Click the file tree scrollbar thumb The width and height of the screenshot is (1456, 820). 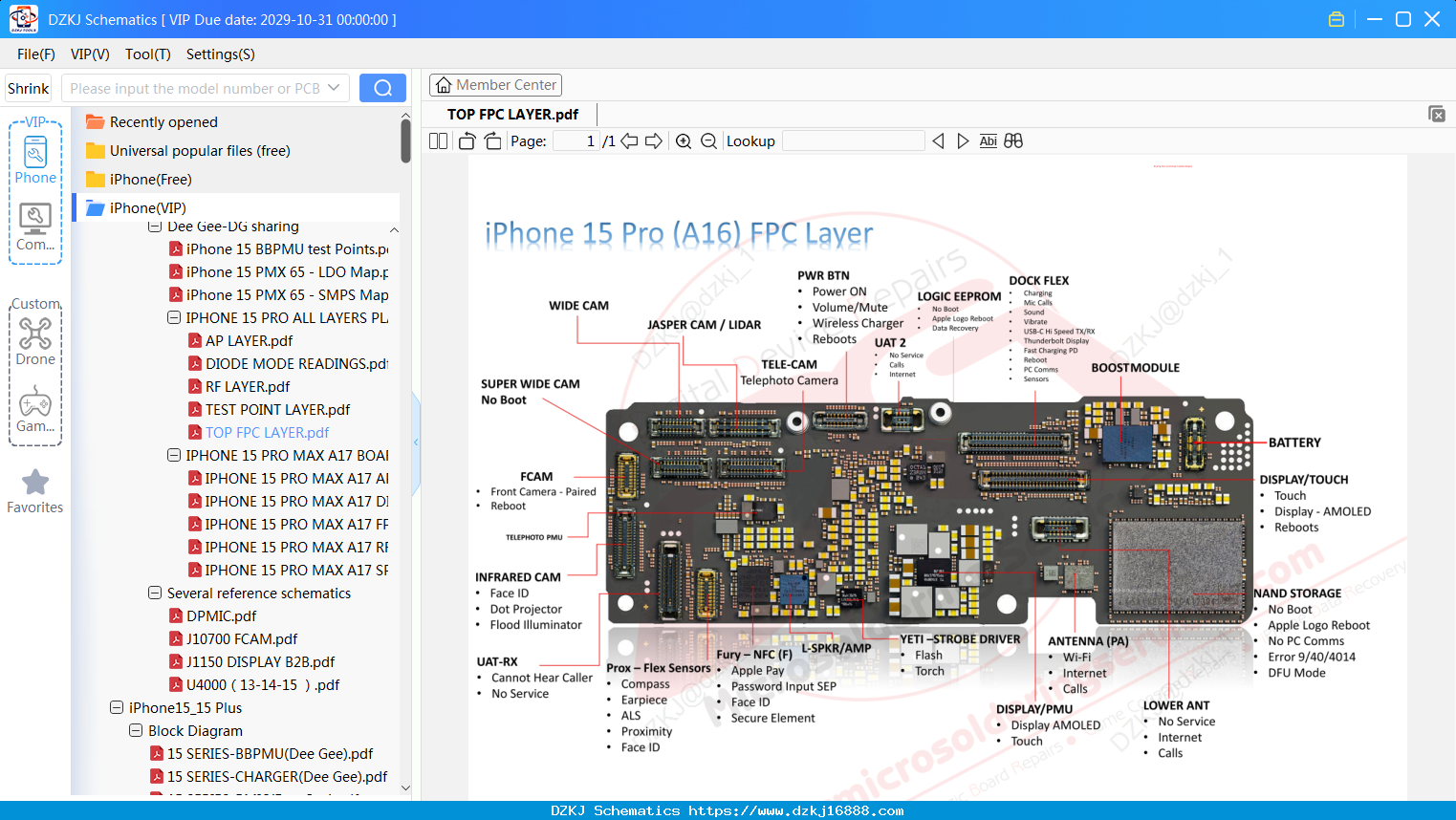click(405, 141)
